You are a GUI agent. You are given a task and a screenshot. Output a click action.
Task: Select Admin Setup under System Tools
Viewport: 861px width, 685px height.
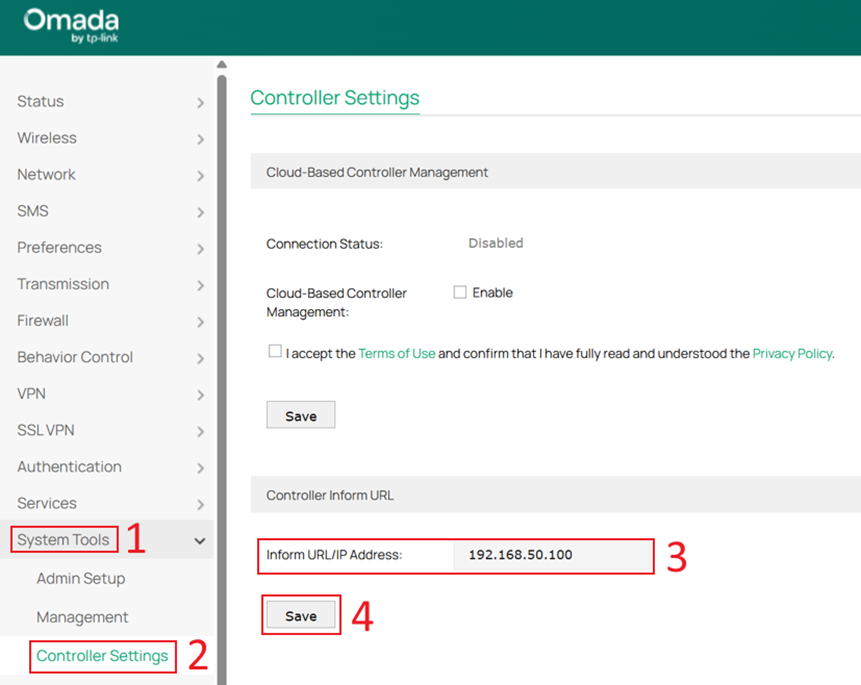(80, 578)
